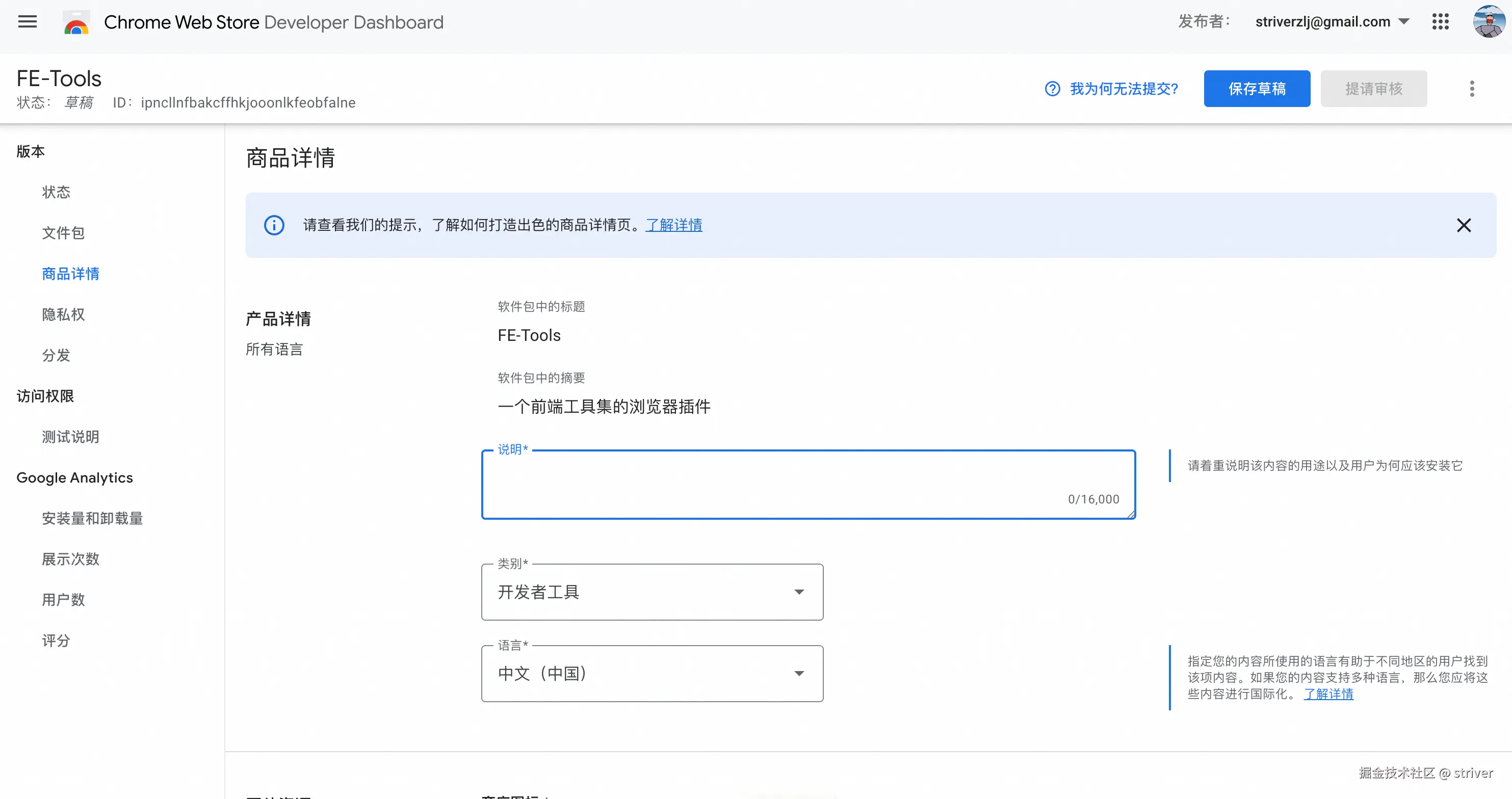Go to 状态 in sidebar
Image resolution: width=1512 pixels, height=799 pixels.
click(57, 193)
